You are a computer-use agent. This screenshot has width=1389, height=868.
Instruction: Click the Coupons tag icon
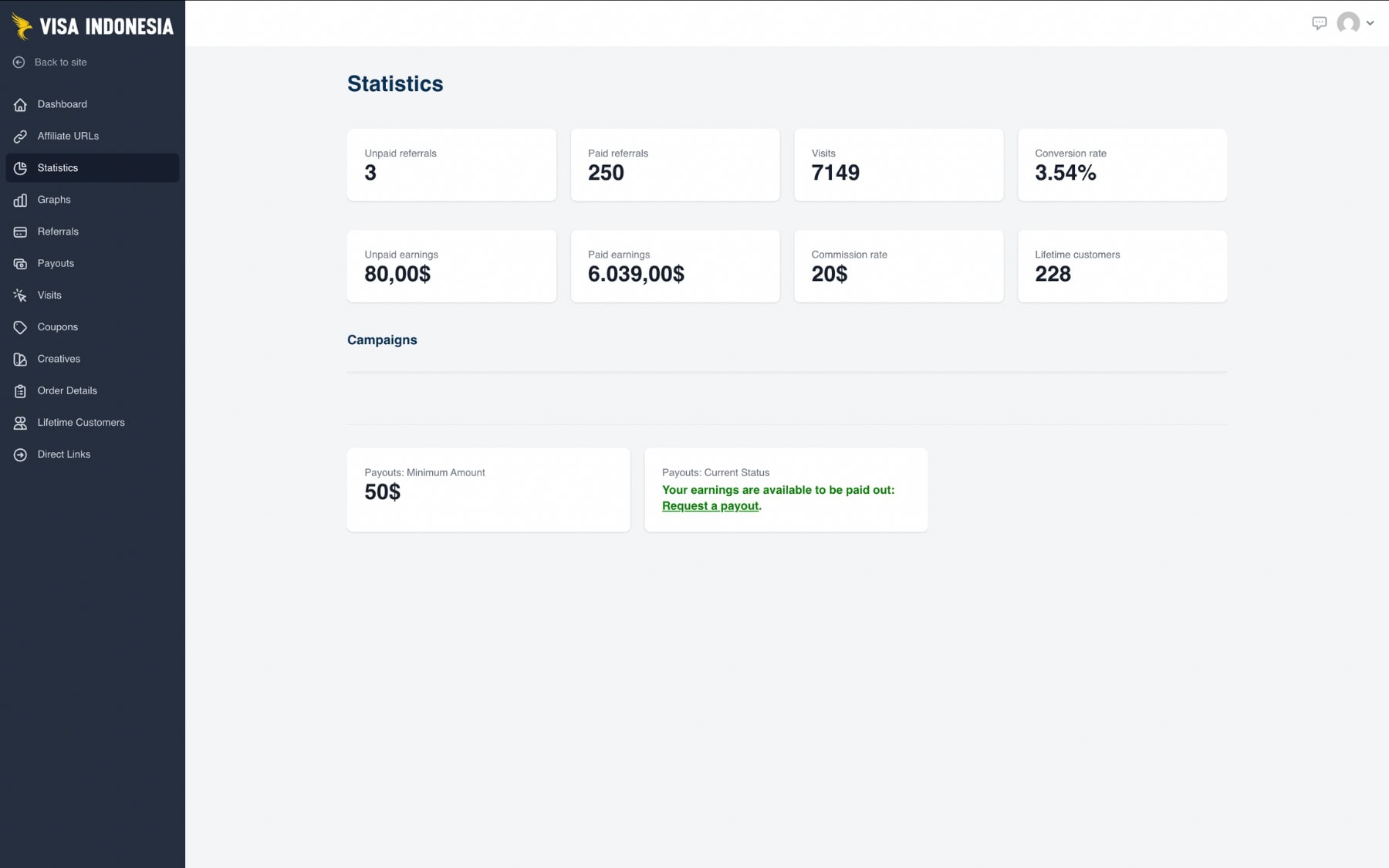(x=21, y=326)
